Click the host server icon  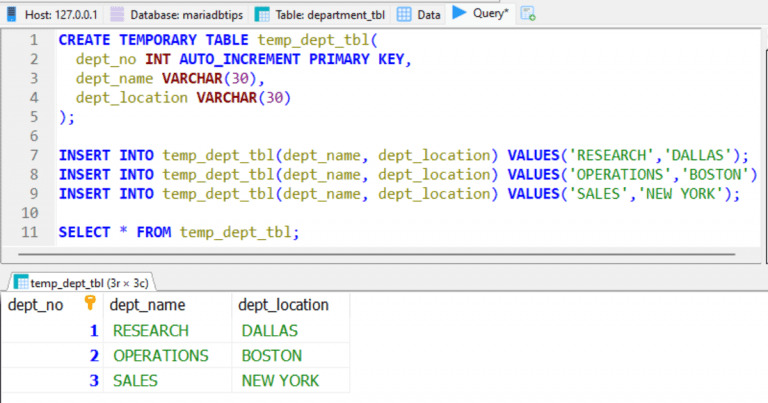click(11, 14)
